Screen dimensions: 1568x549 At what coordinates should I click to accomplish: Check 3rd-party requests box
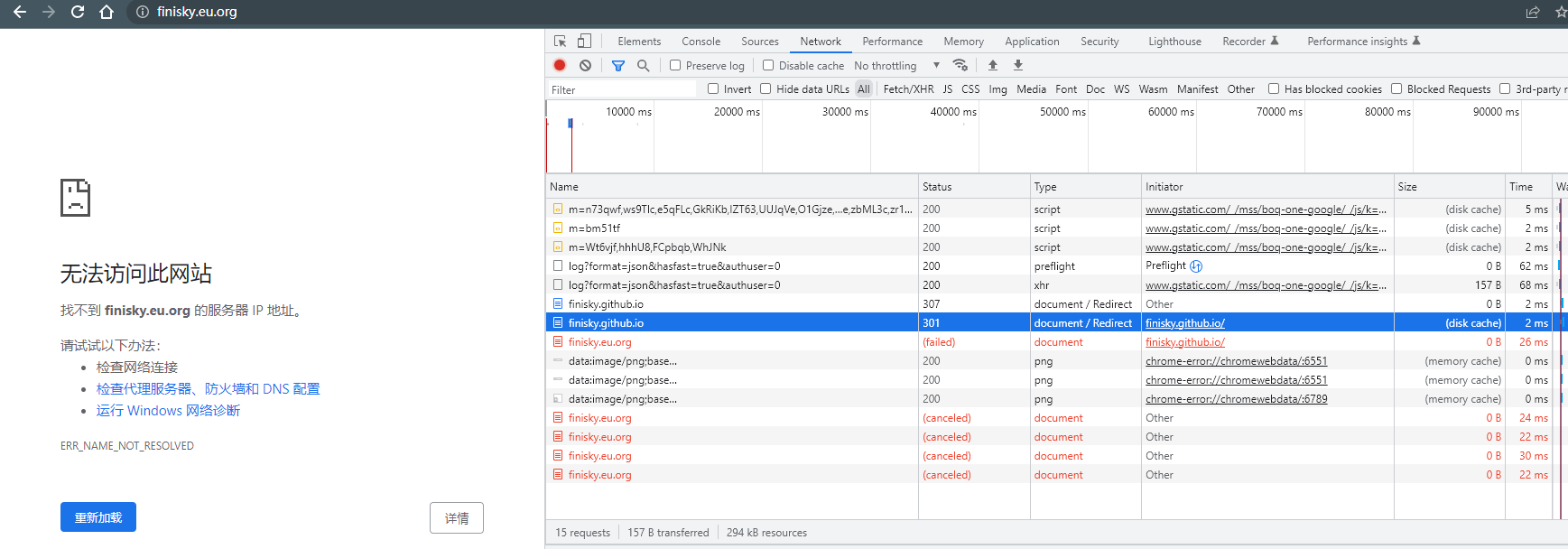pos(1505,88)
